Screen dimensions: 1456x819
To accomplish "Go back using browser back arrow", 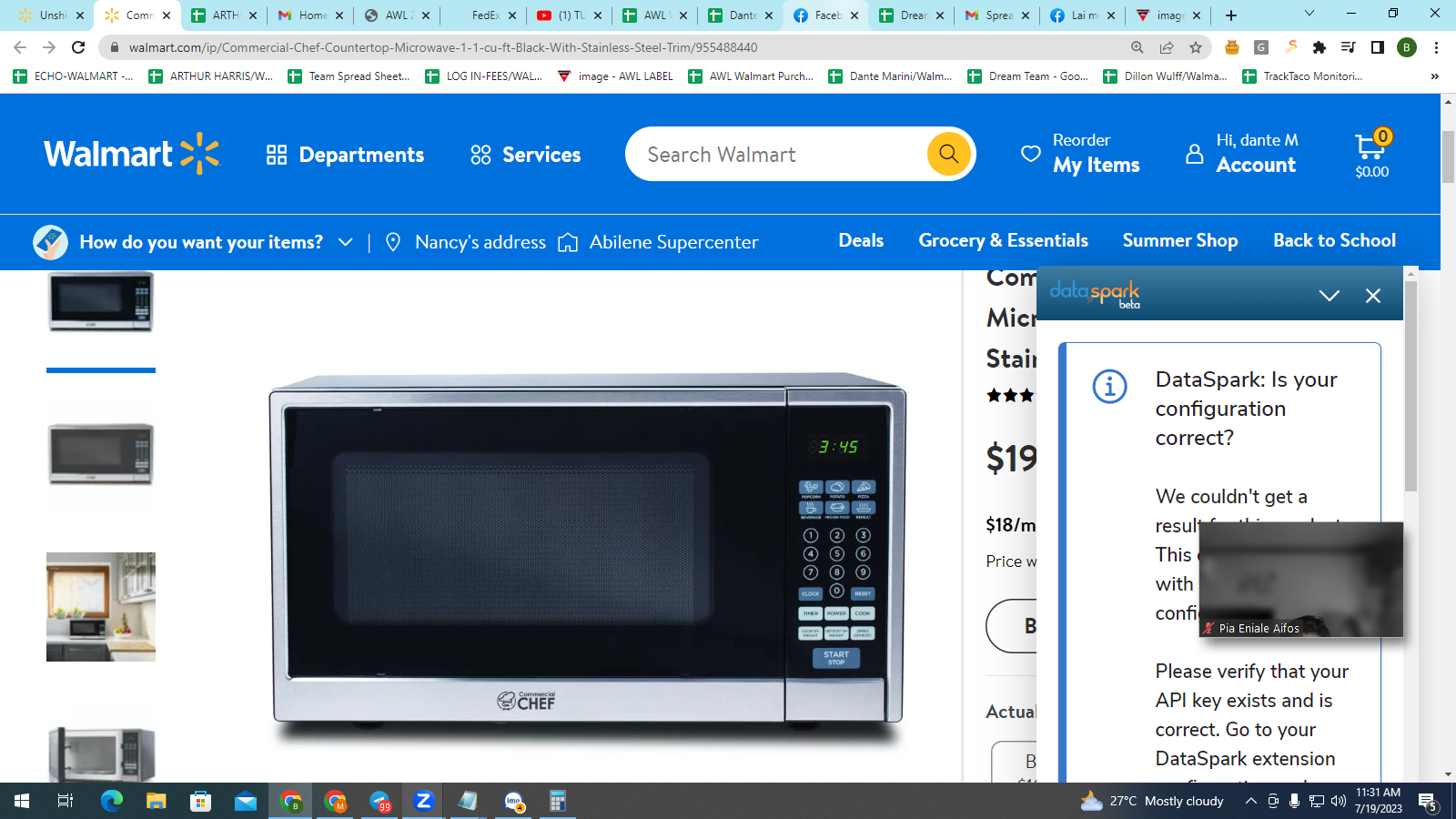I will (20, 47).
